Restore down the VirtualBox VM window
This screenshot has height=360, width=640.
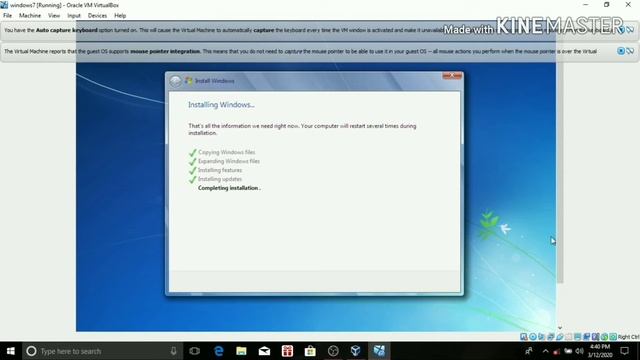tap(607, 5)
